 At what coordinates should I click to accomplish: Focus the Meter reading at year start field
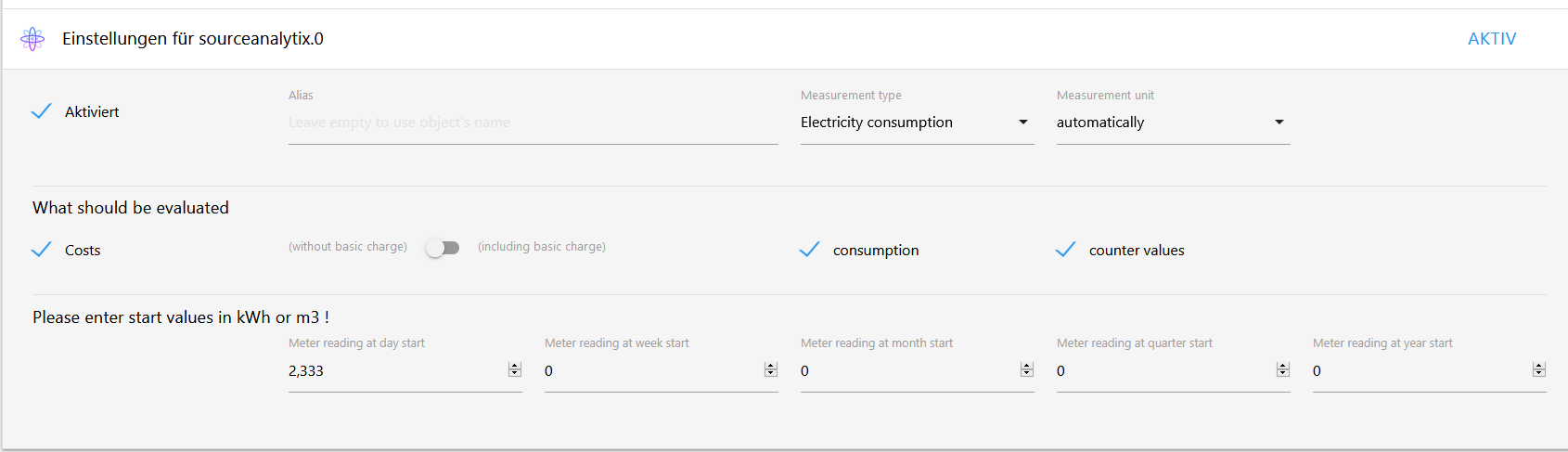[1419, 371]
